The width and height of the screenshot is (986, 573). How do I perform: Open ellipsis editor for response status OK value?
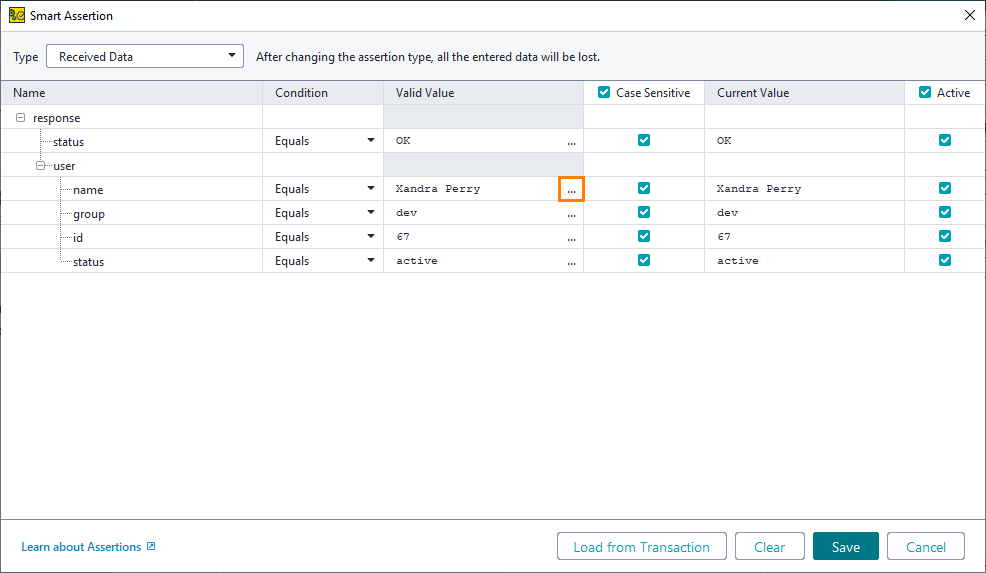[571, 141]
